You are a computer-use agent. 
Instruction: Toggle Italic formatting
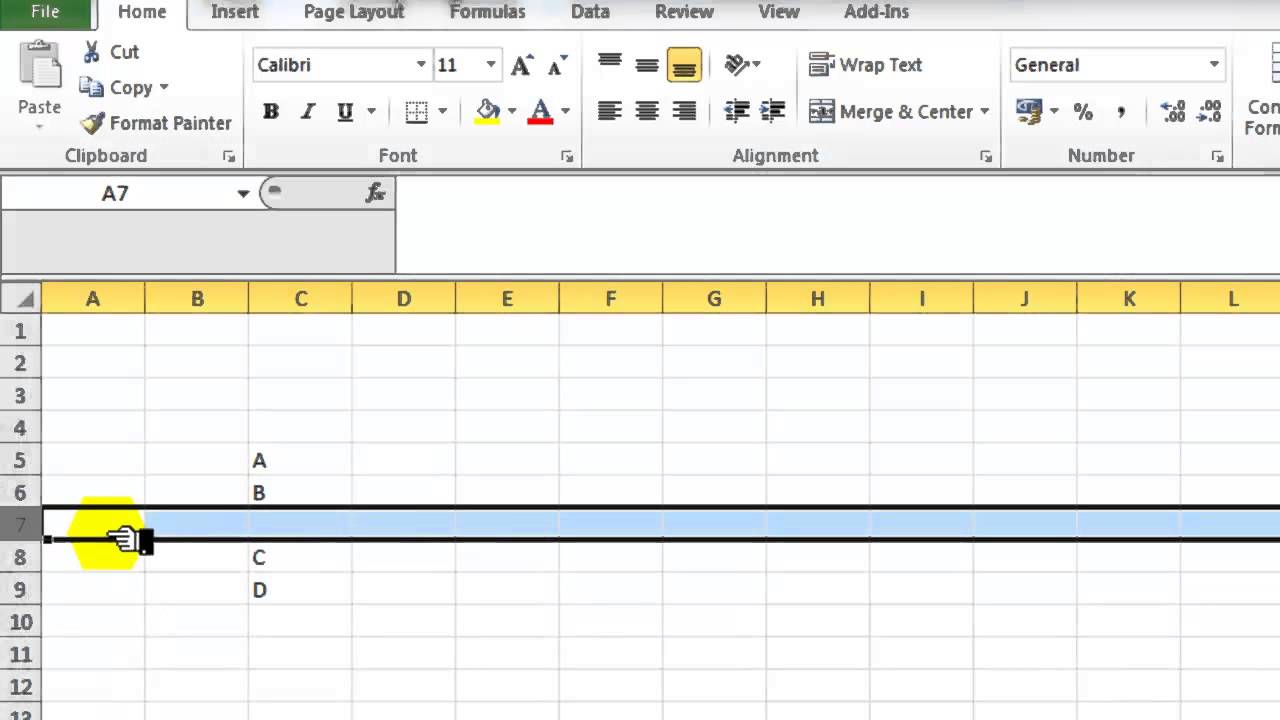[308, 112]
